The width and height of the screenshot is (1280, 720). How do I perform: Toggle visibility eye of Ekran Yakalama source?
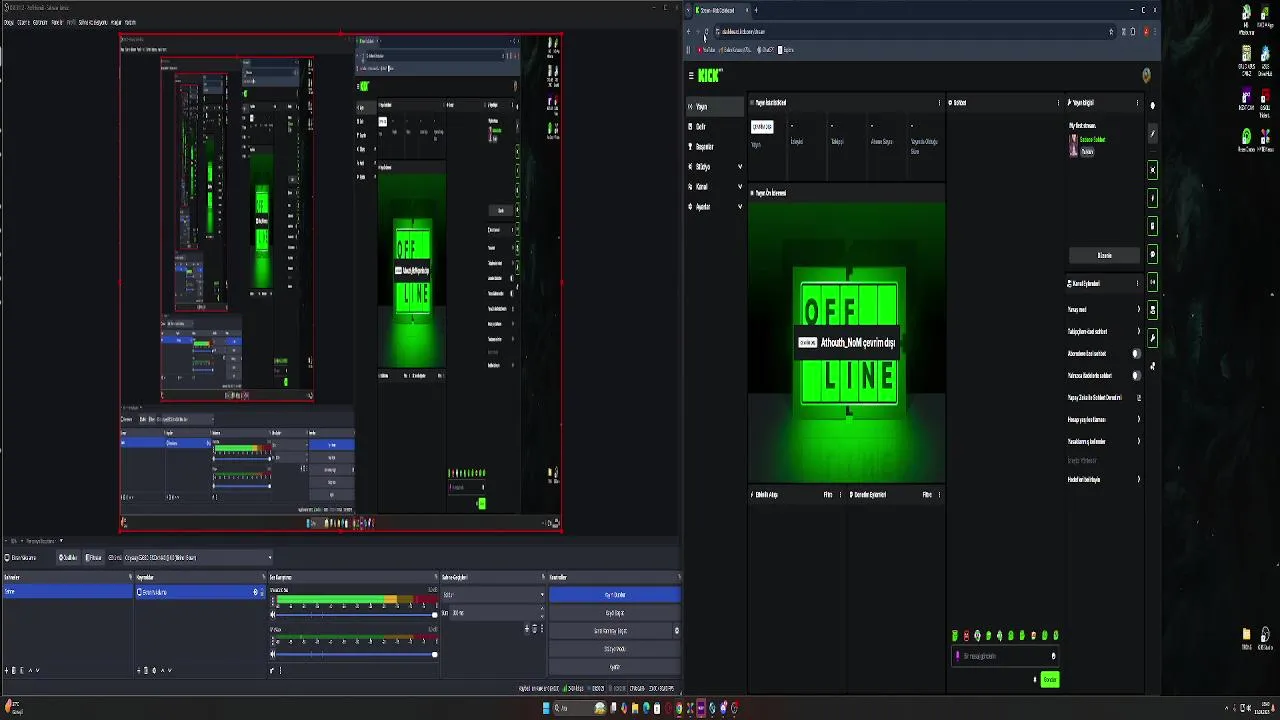(x=255, y=592)
